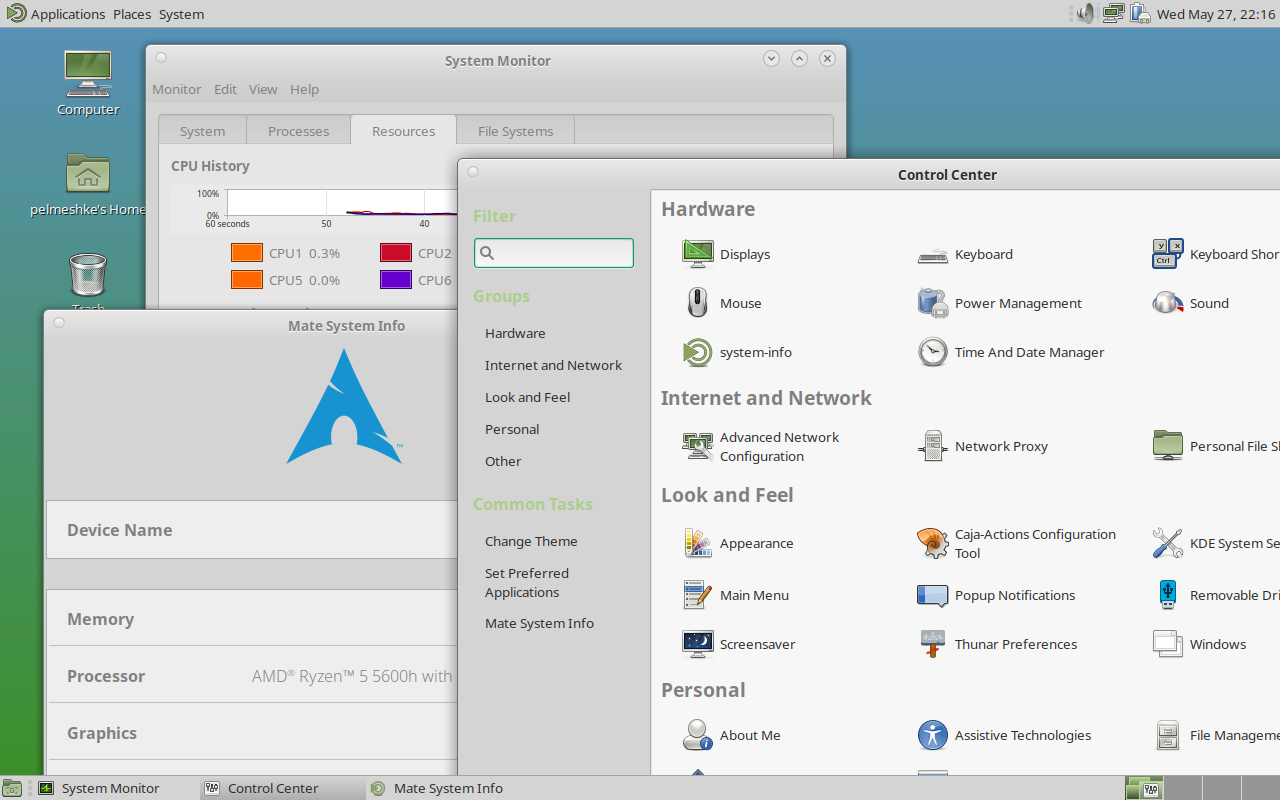The height and width of the screenshot is (800, 1280).
Task: Click the "Device Name" label in Mate System Info
Action: [119, 530]
